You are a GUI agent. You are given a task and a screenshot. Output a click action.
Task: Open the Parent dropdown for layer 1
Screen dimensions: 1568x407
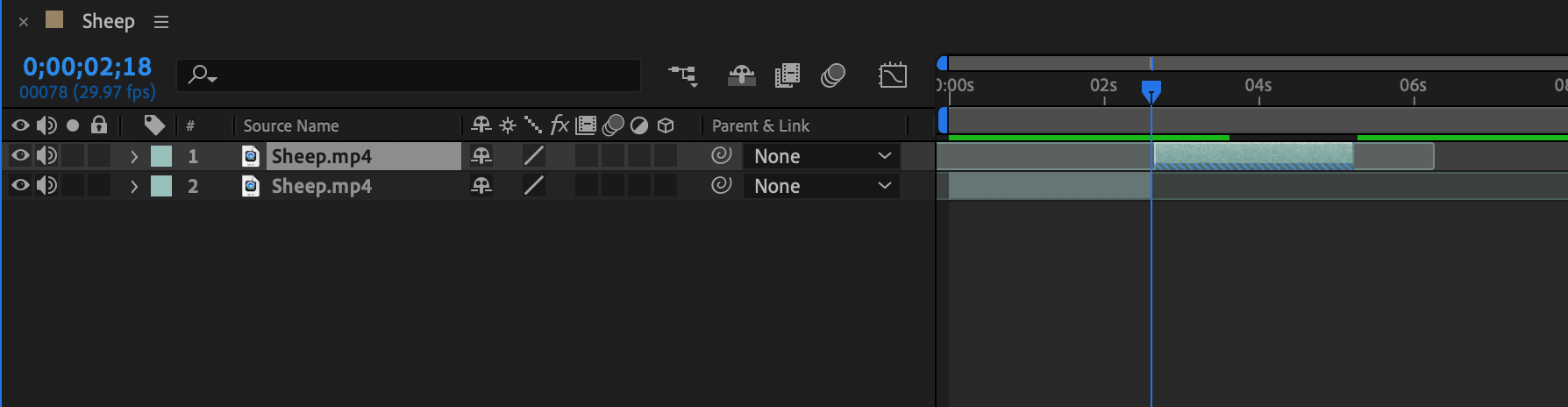[x=821, y=156]
